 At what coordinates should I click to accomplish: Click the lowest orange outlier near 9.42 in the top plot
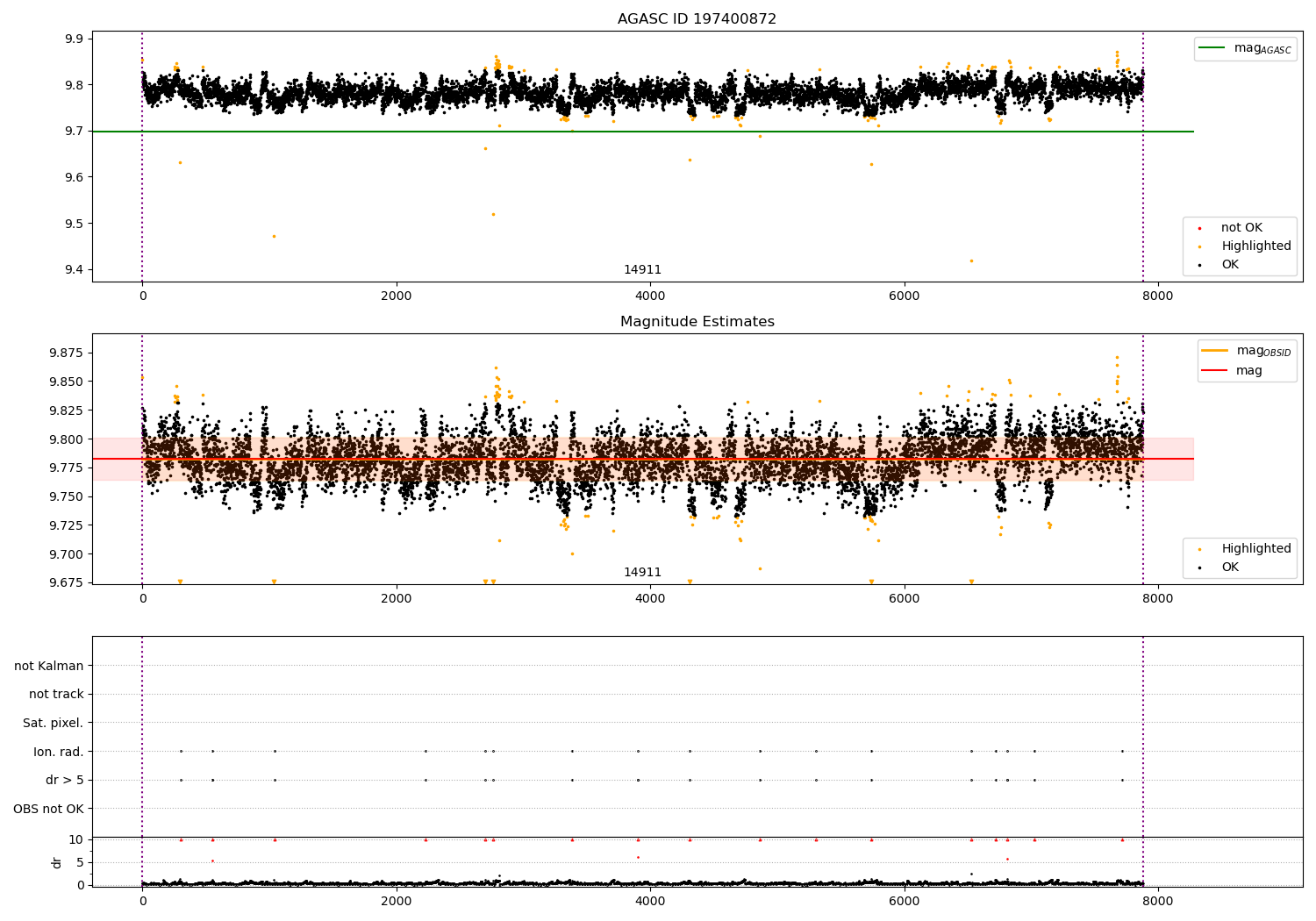[971, 261]
